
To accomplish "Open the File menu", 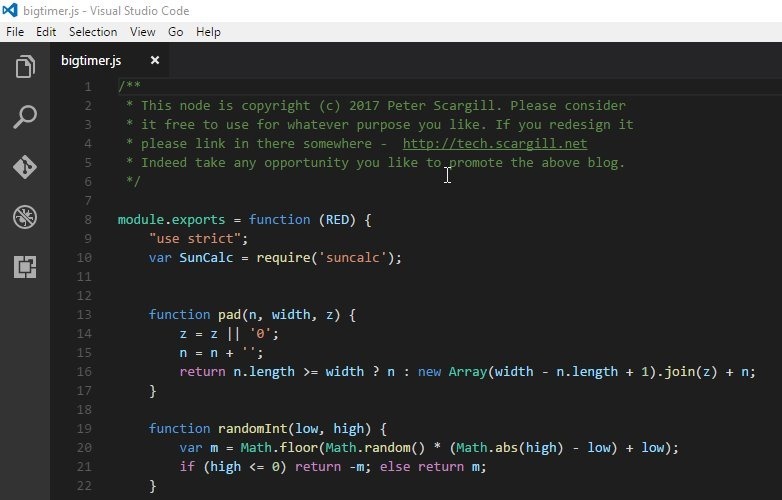I will [15, 32].
